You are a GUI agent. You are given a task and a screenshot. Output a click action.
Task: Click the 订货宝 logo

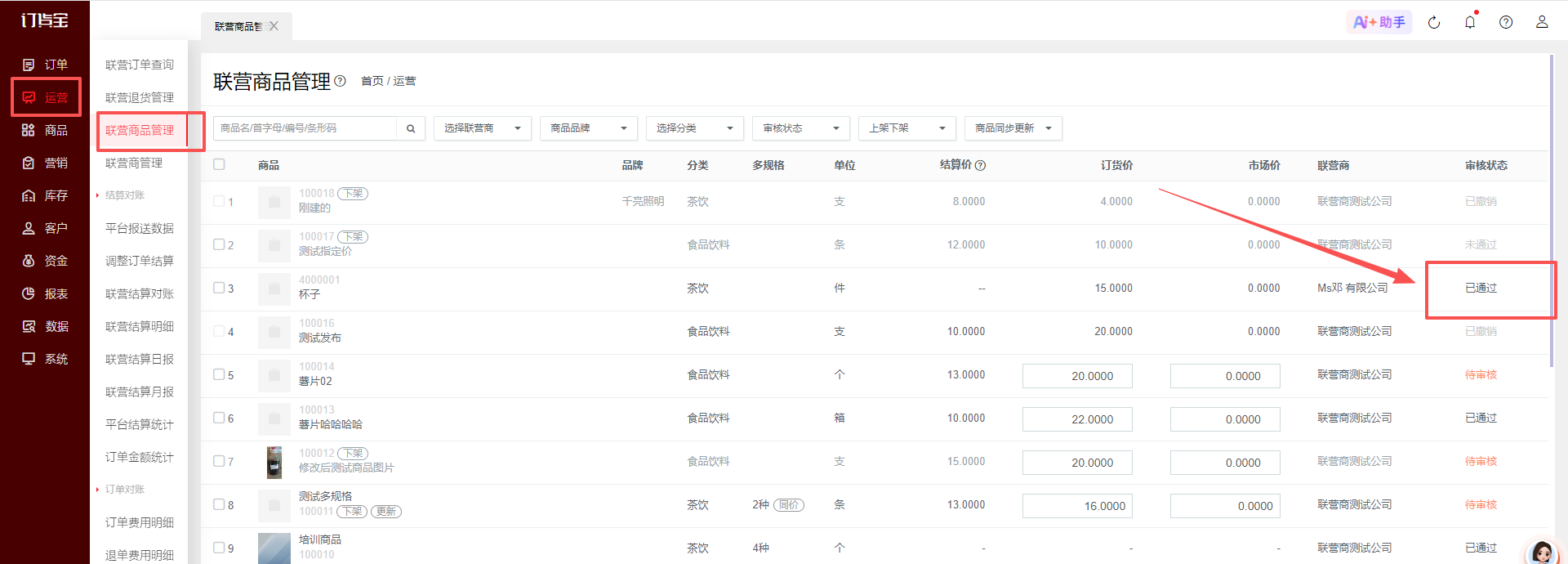tap(45, 20)
